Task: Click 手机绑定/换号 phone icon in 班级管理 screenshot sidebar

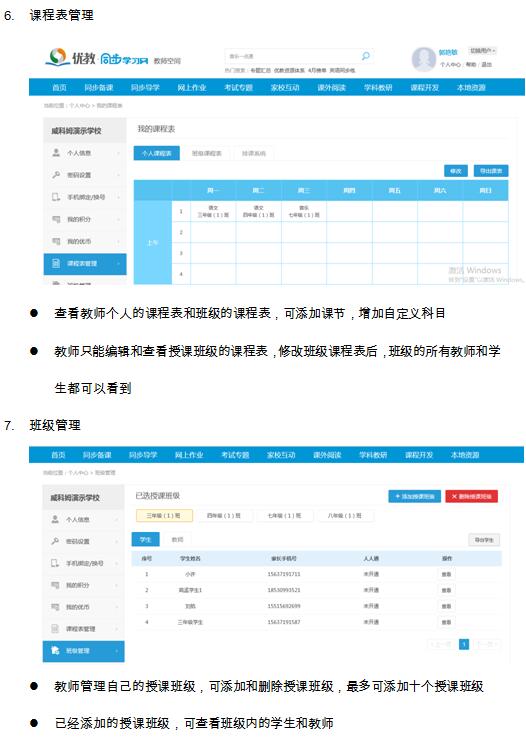Action: [x=55, y=563]
